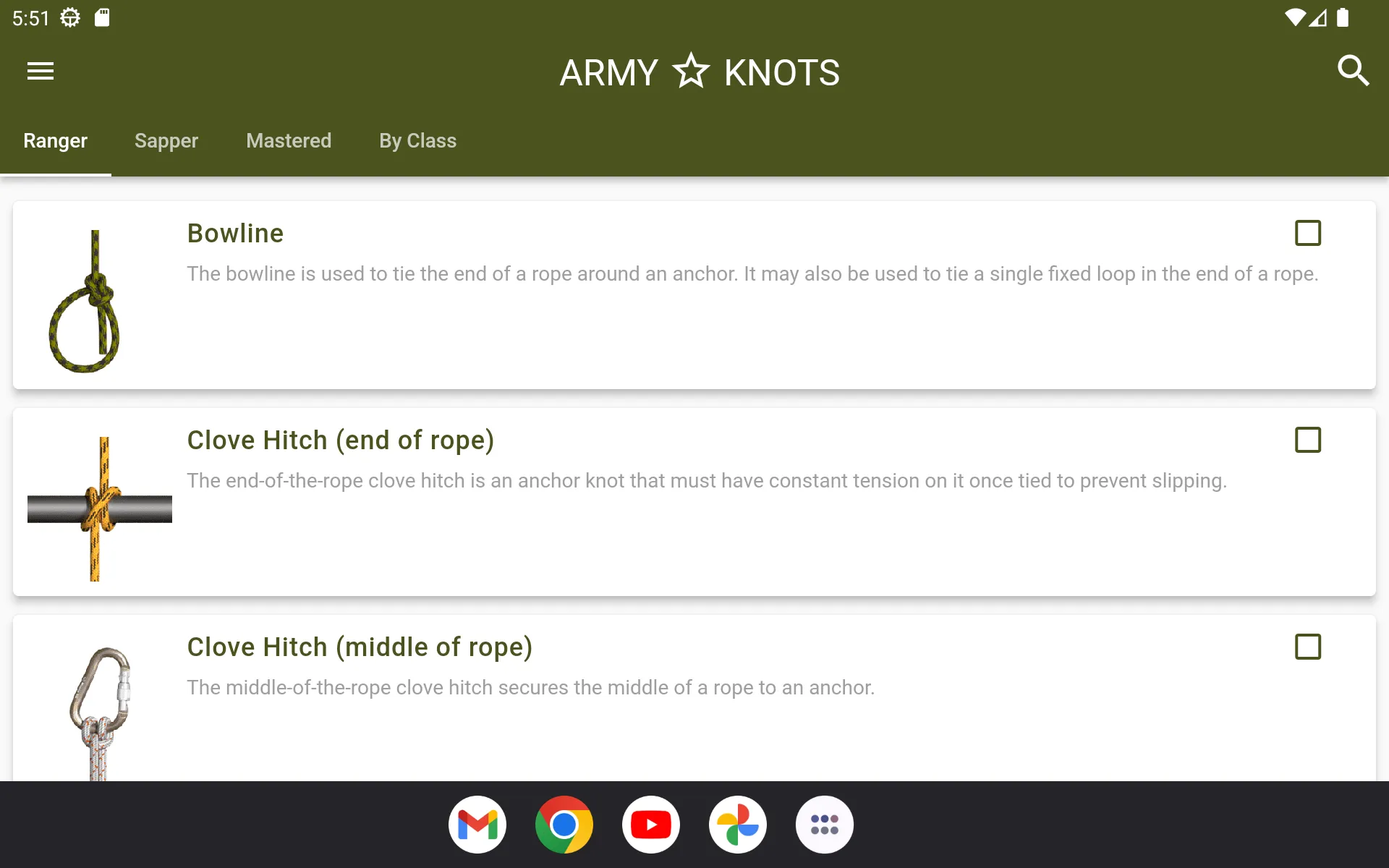Image resolution: width=1389 pixels, height=868 pixels.
Task: Toggle mastered checkbox for Bowline
Action: click(x=1307, y=233)
